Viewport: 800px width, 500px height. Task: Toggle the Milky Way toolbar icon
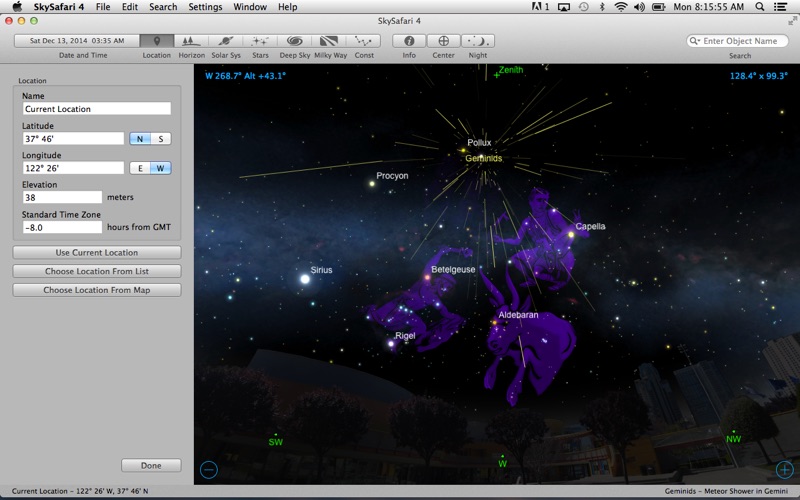329,41
